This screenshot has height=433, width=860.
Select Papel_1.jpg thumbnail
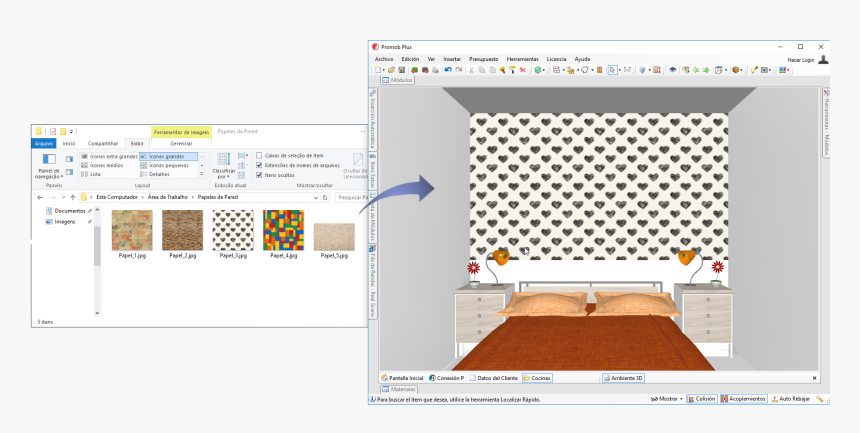tap(132, 230)
